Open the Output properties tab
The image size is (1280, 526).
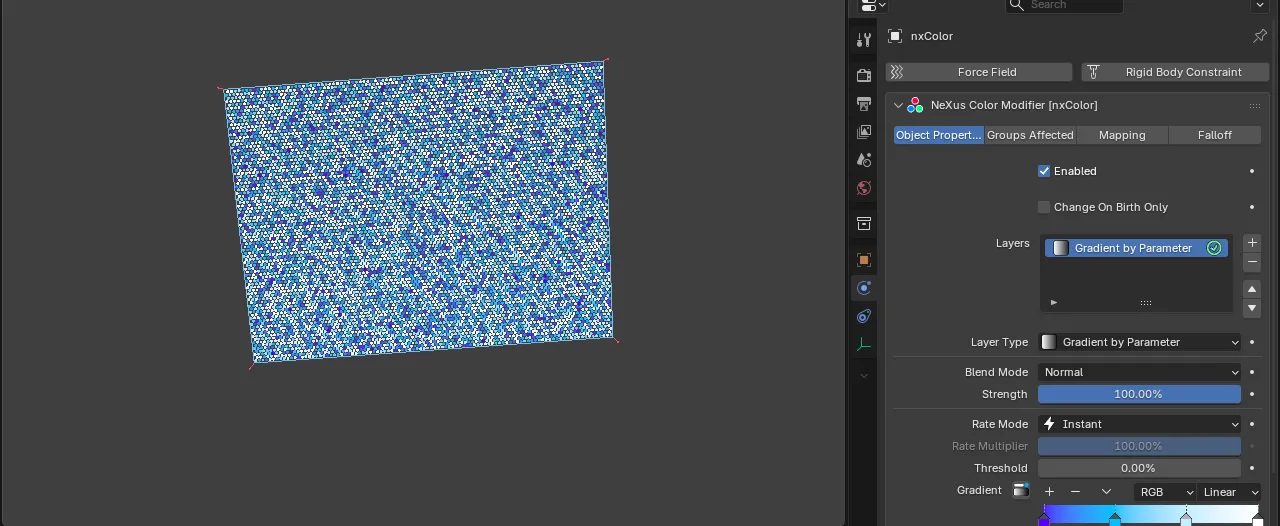[864, 103]
